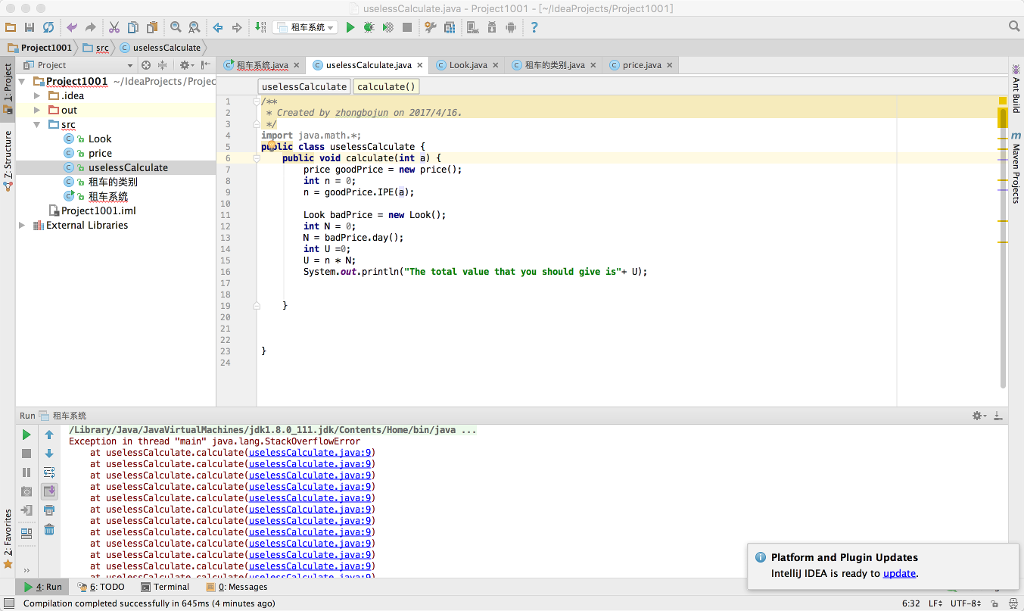The image size is (1024, 611).
Task: Select price.java in the Project tree
Action: coord(98,153)
